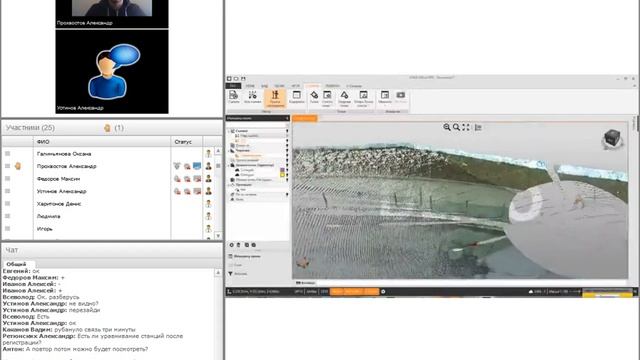Click the gear icon in dark status bar
This screenshot has height=360, width=640.
click(x=383, y=291)
